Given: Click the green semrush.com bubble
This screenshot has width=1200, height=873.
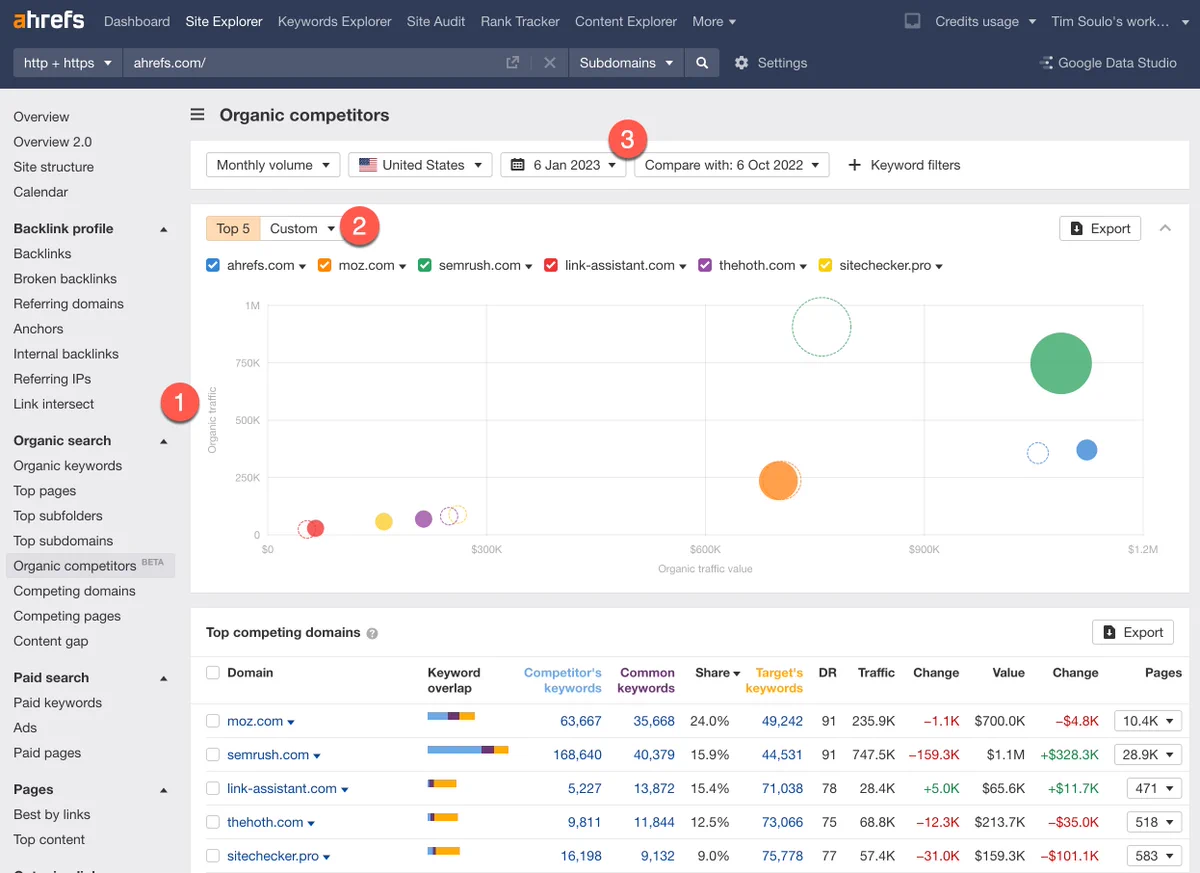Looking at the screenshot, I should coord(1060,363).
